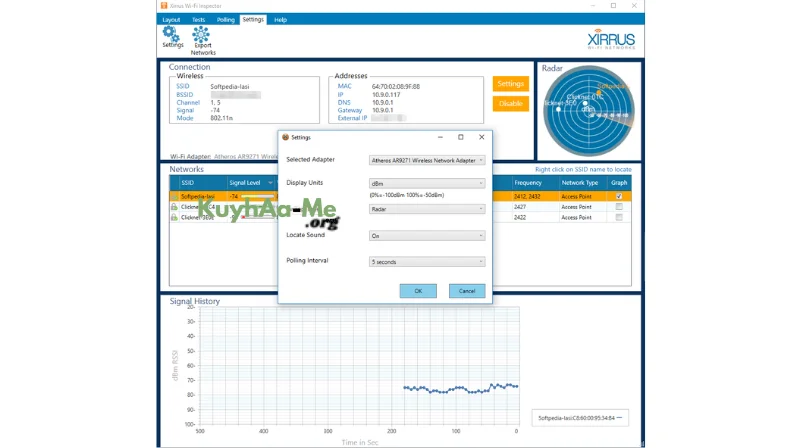Viewport: 800px width, 448px height.
Task: Click the Graph column header
Action: (x=619, y=183)
